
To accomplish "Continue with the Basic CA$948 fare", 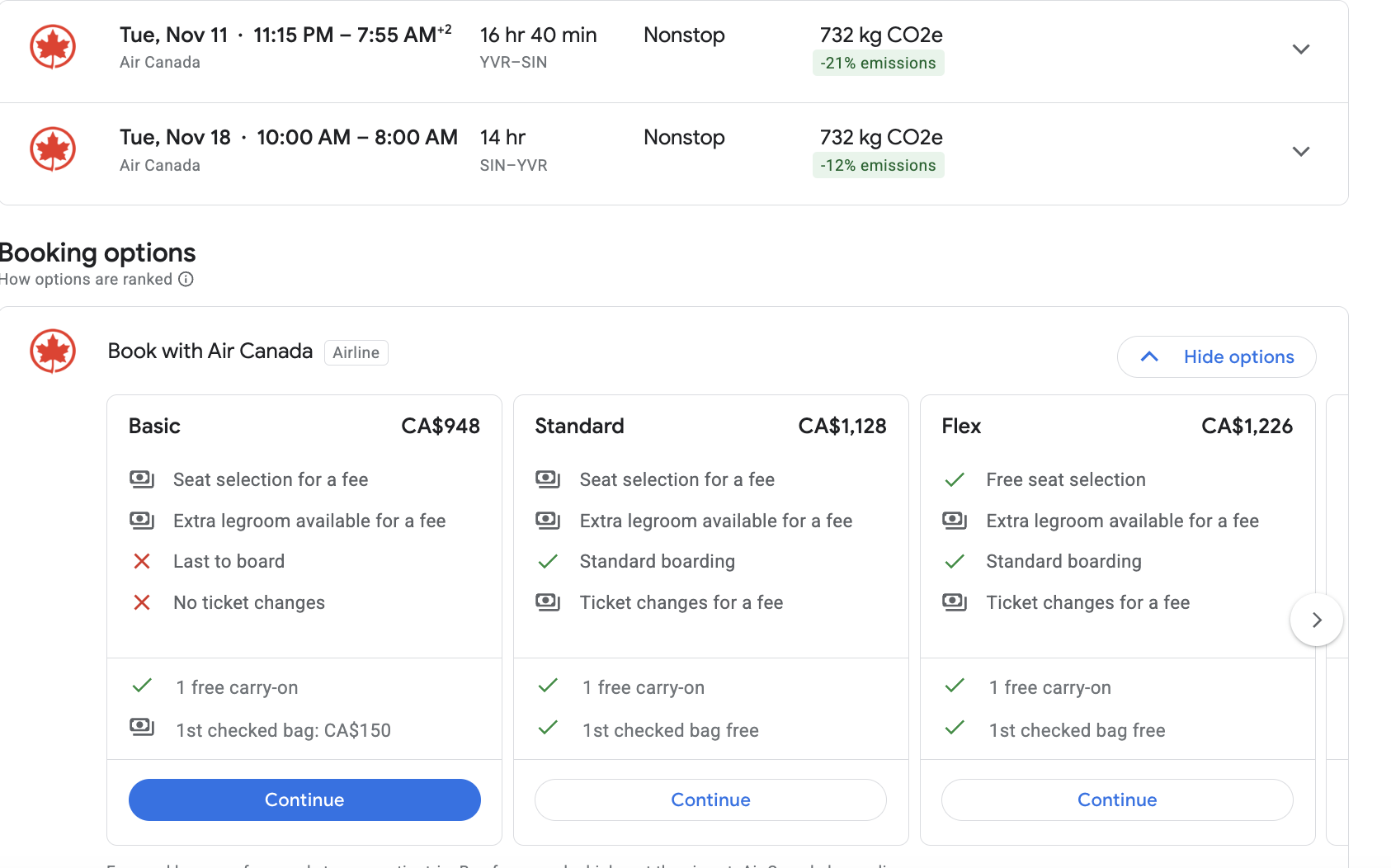I will (304, 800).
